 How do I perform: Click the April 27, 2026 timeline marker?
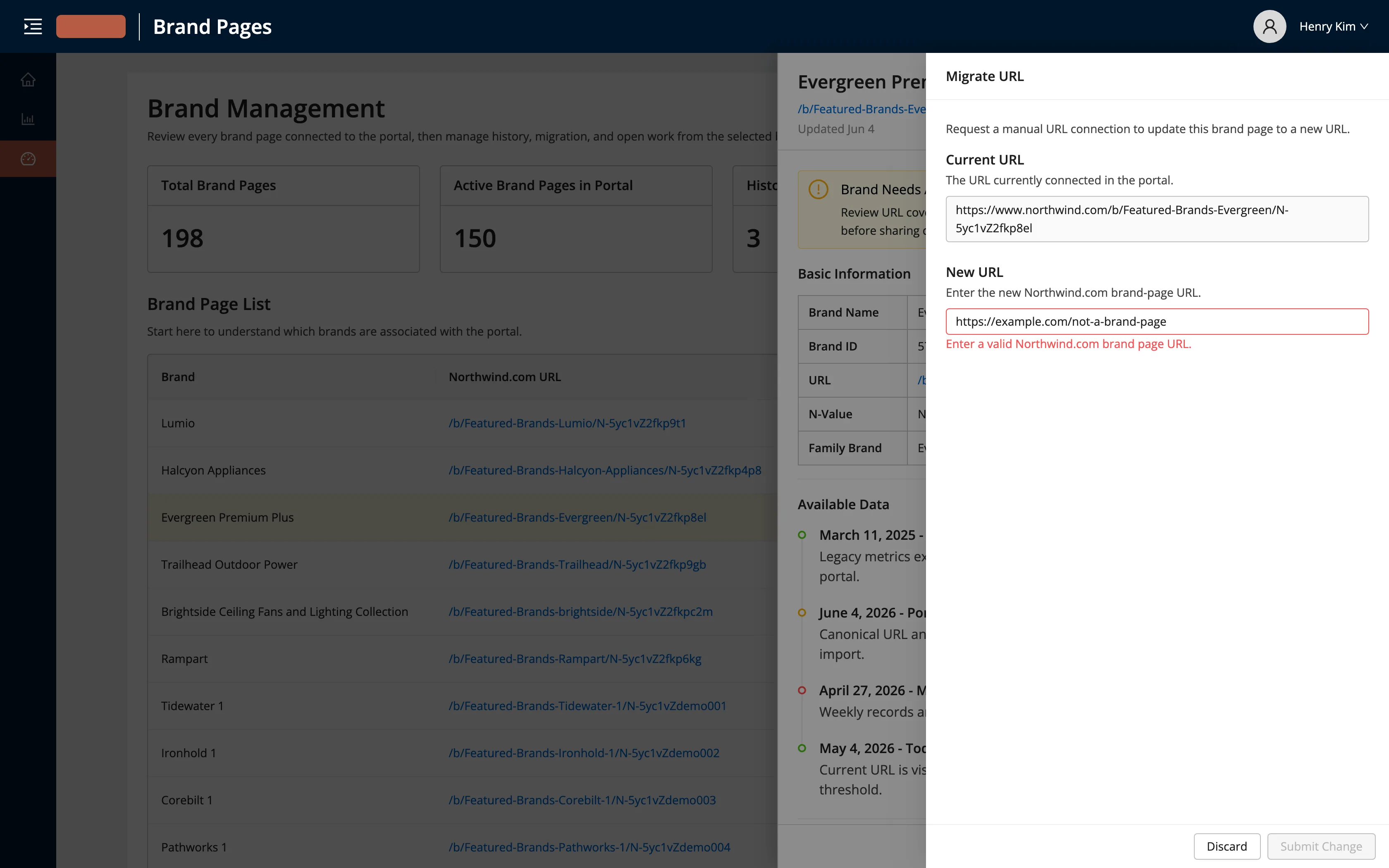(x=802, y=690)
